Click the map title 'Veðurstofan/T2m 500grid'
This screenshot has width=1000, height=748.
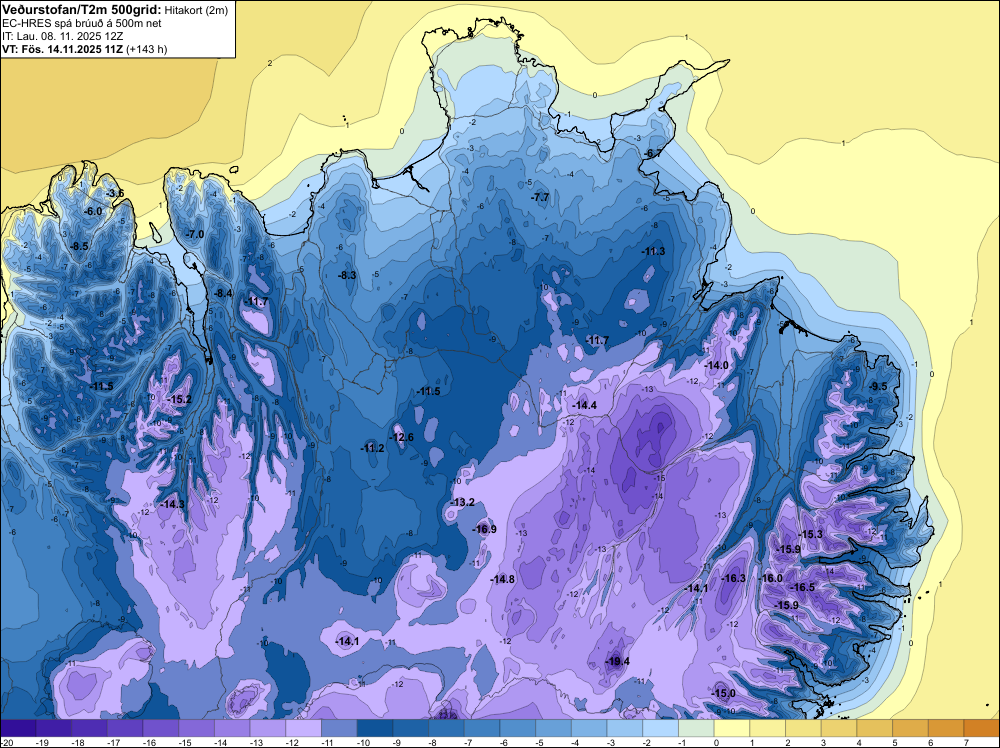click(x=81, y=10)
